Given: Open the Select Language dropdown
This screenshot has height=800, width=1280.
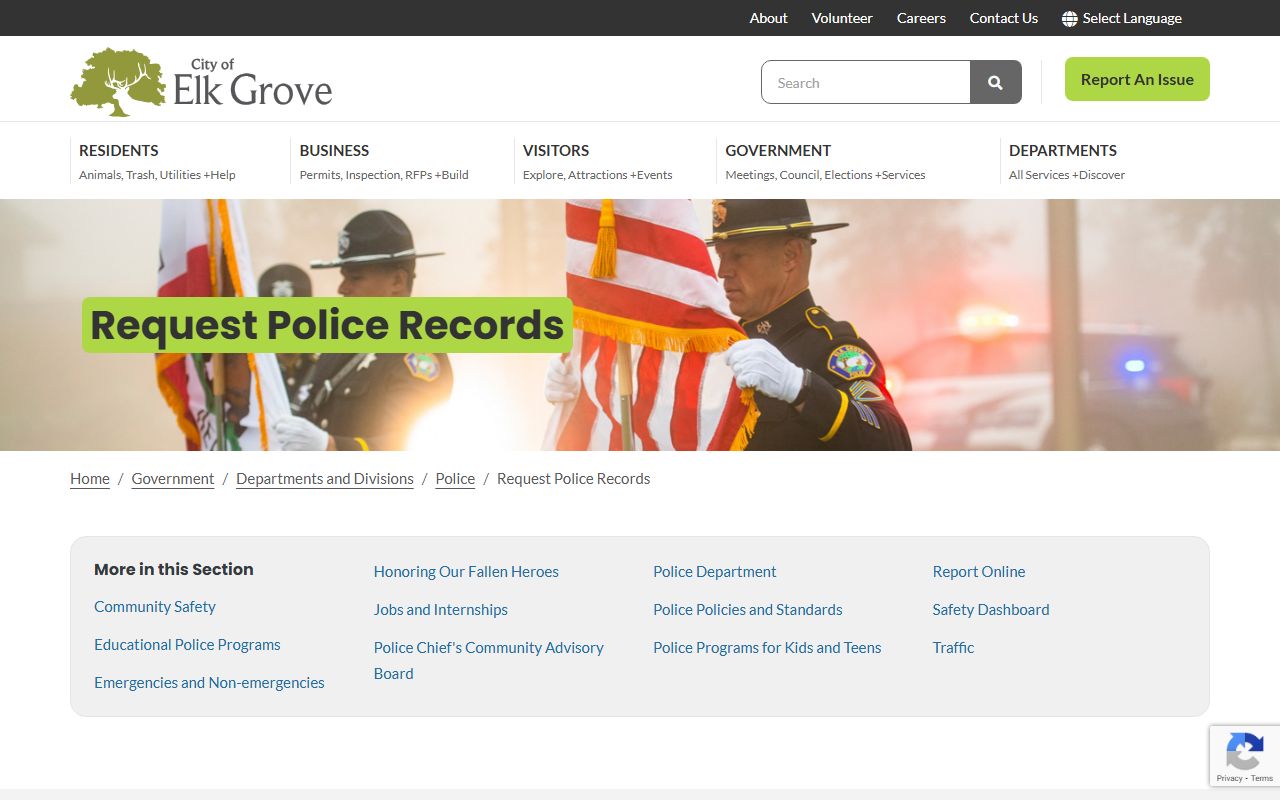Looking at the screenshot, I should [x=1122, y=18].
